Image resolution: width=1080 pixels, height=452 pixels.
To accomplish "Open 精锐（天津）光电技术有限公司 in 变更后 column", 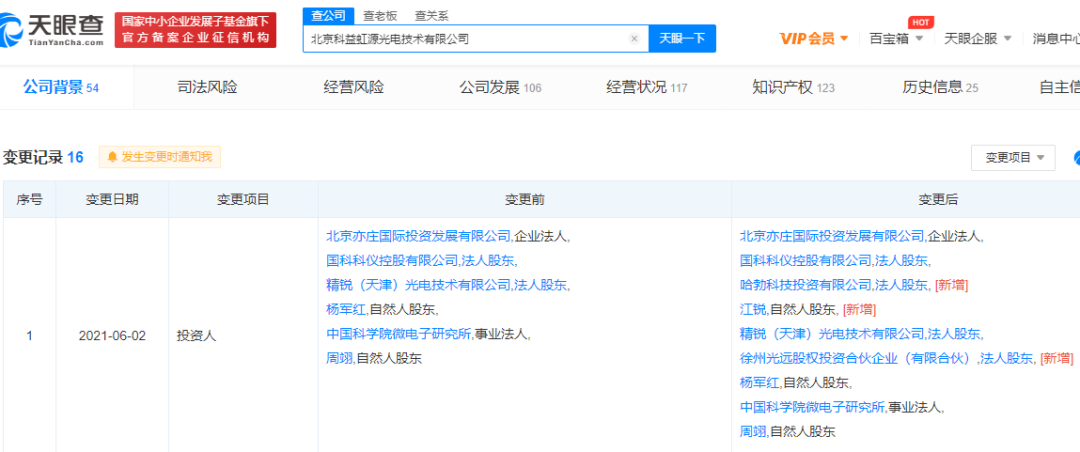I will pyautogui.click(x=831, y=333).
